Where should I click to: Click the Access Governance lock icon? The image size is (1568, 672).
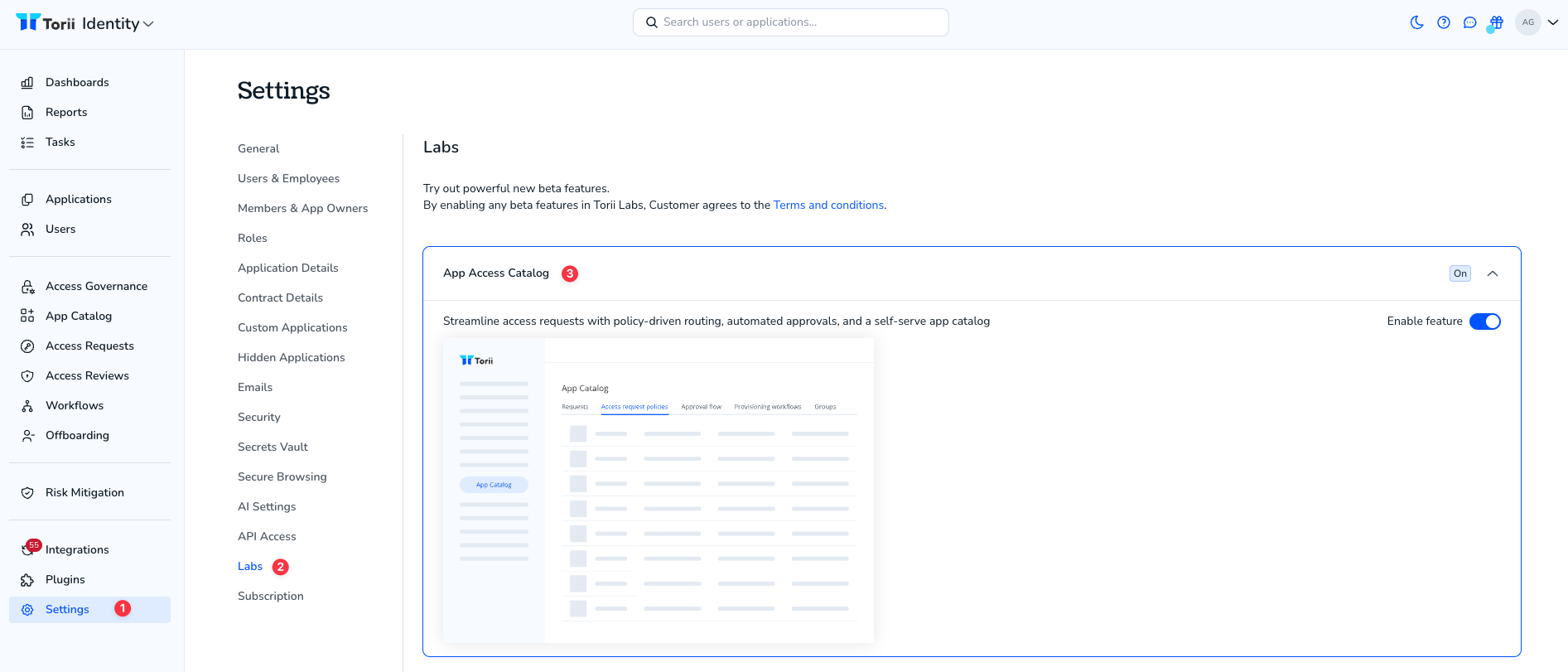coord(27,286)
